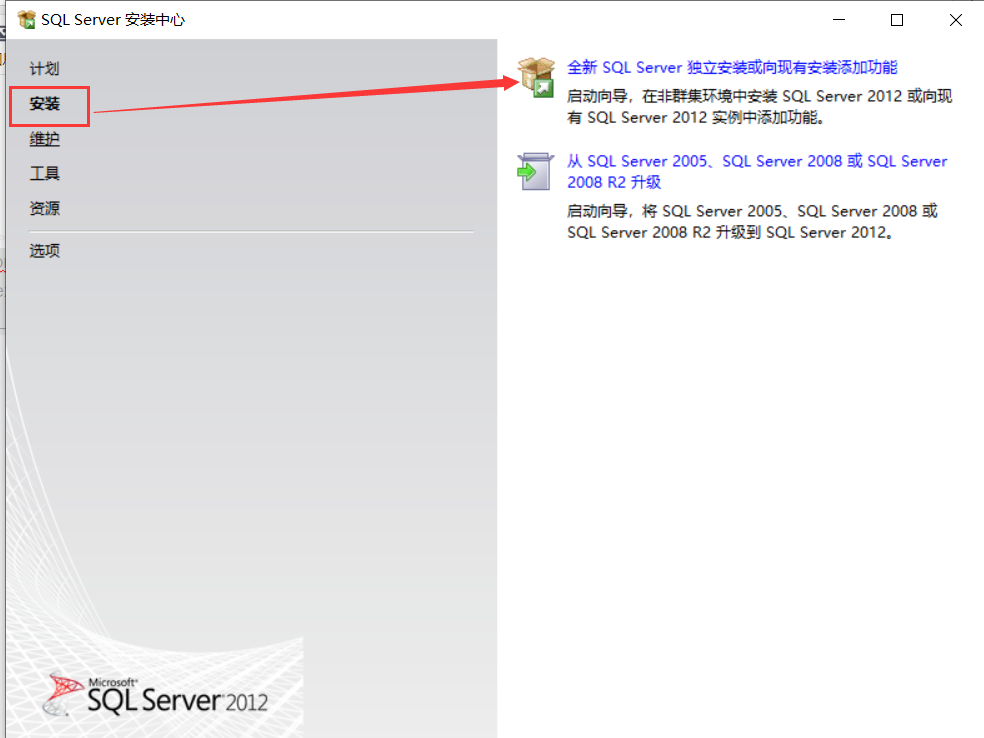This screenshot has width=984, height=738.
Task: Click the SQL Server 安装中心 title bar icon
Action: pos(26,19)
